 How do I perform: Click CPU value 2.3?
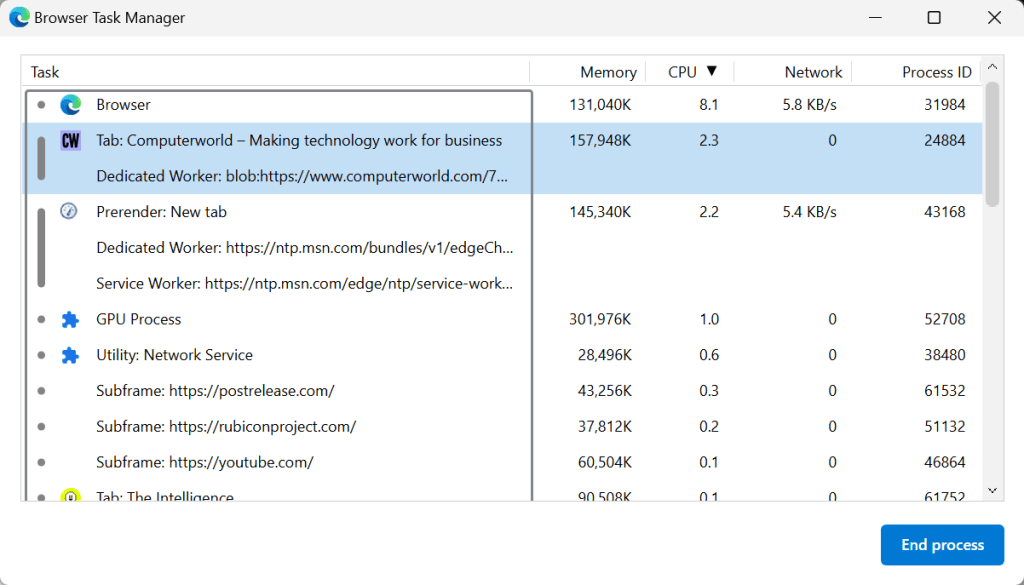click(x=709, y=140)
